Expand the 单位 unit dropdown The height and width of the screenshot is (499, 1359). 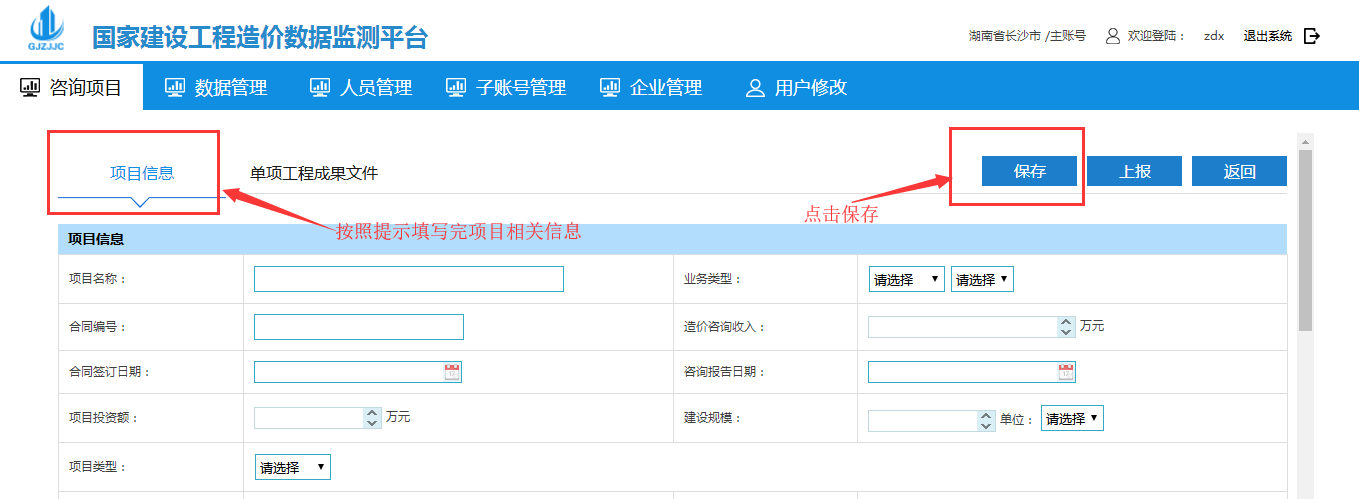click(1072, 419)
